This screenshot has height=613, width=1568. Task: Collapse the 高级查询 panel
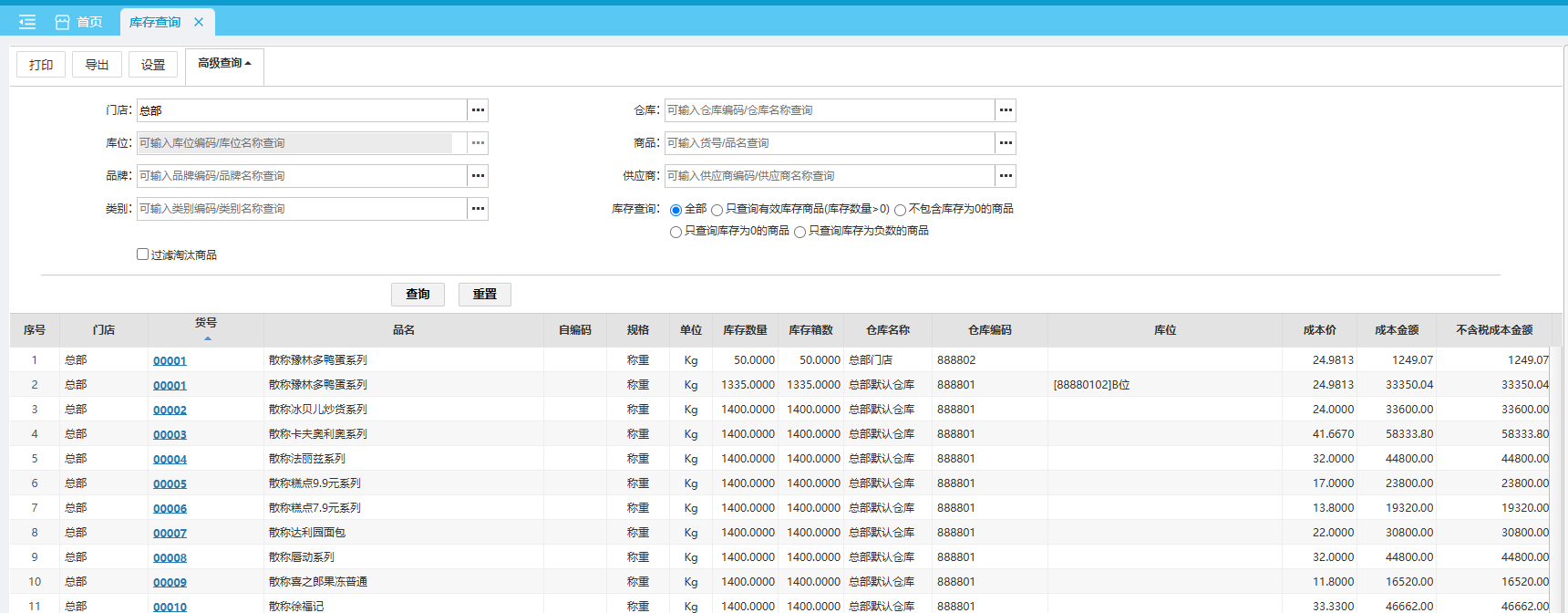224,64
